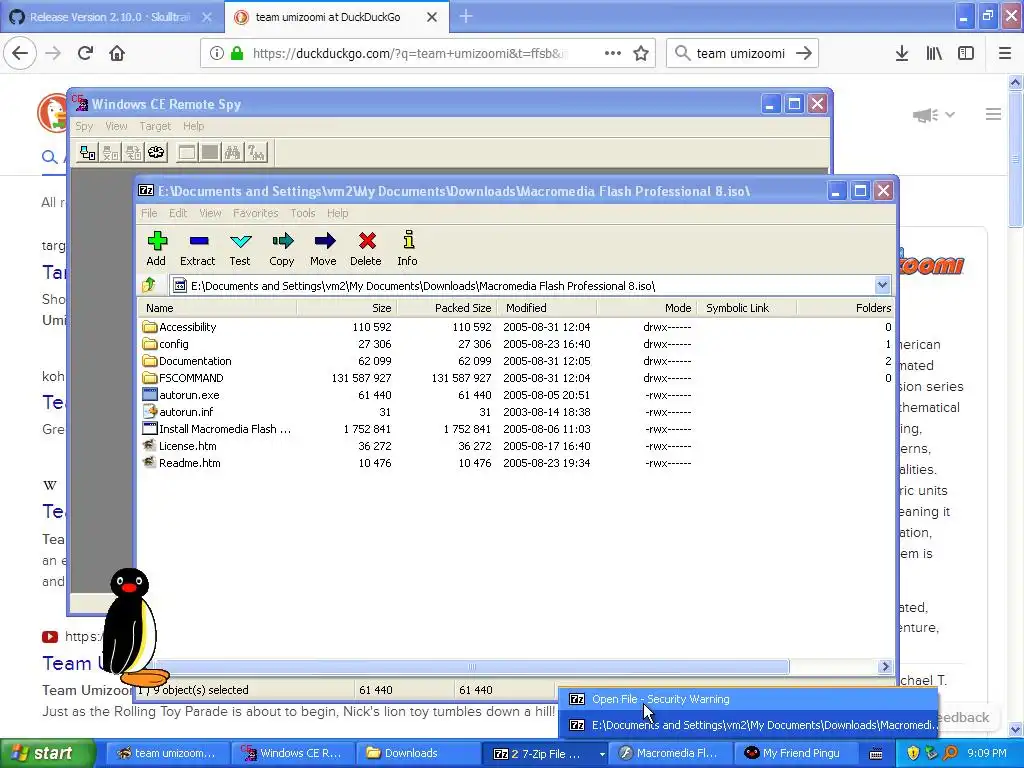Click the Copy toolbar icon in 7-Zip

point(281,248)
